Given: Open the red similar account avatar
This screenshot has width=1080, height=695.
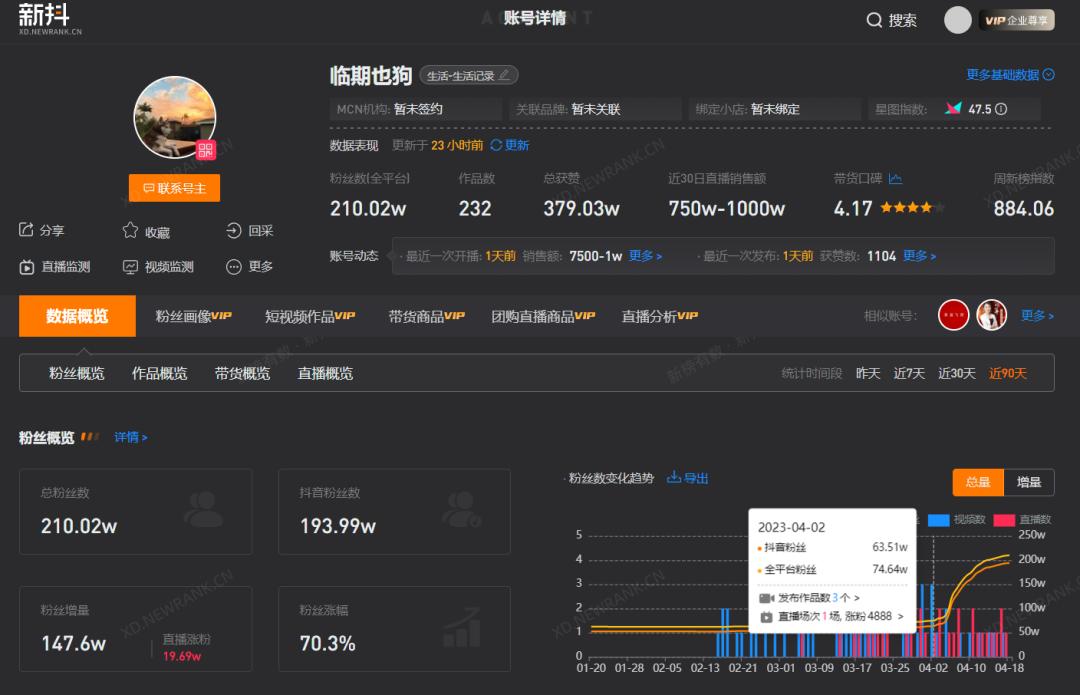Looking at the screenshot, I should [x=953, y=315].
